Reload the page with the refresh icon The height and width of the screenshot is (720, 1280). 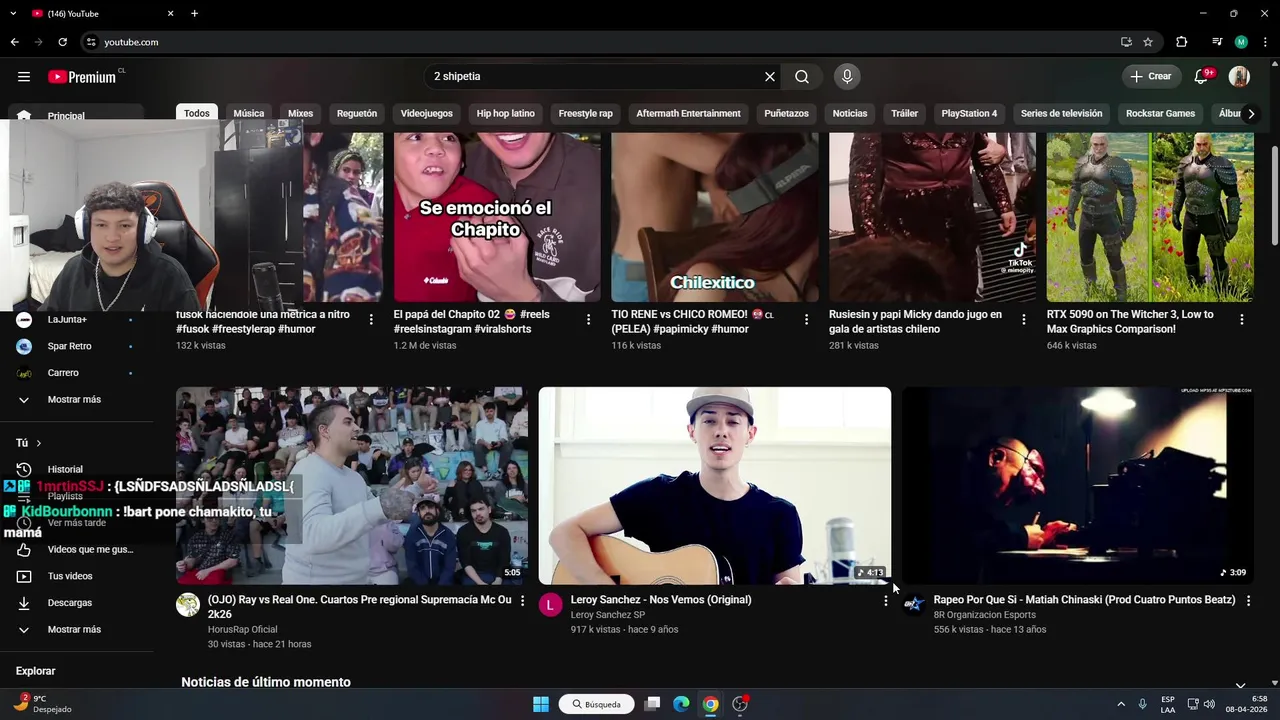click(62, 42)
